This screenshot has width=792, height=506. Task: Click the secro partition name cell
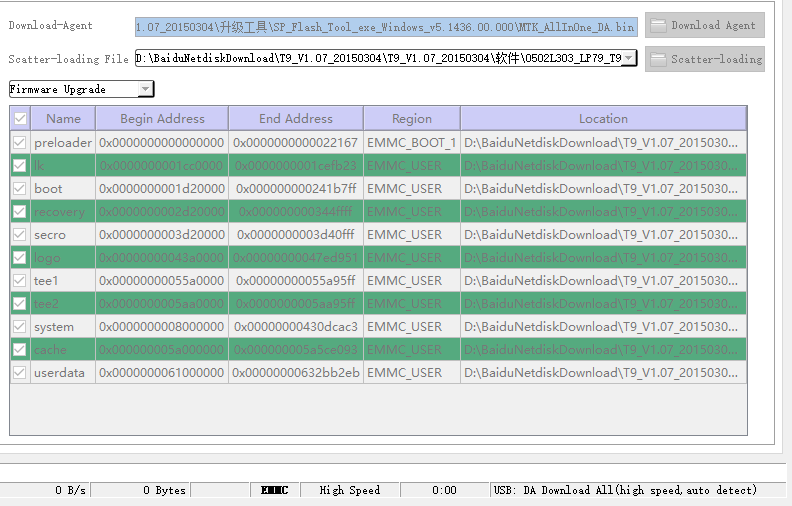tap(50, 235)
